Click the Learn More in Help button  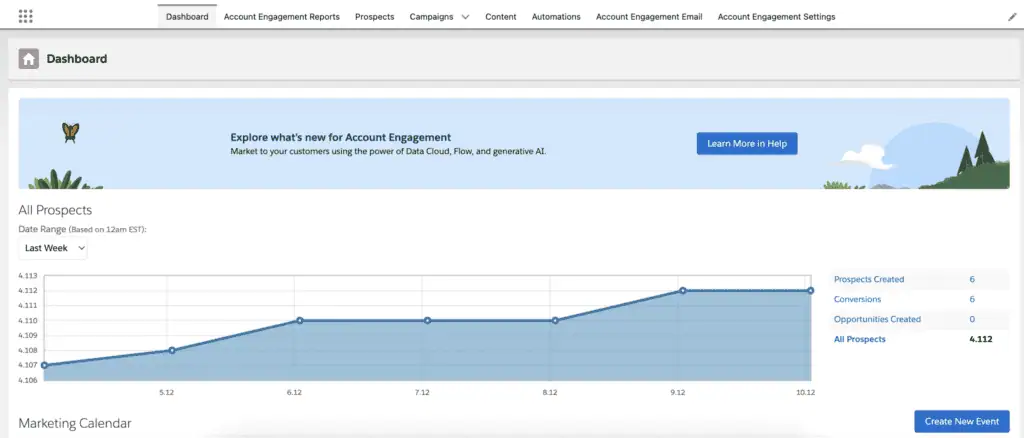pos(747,144)
